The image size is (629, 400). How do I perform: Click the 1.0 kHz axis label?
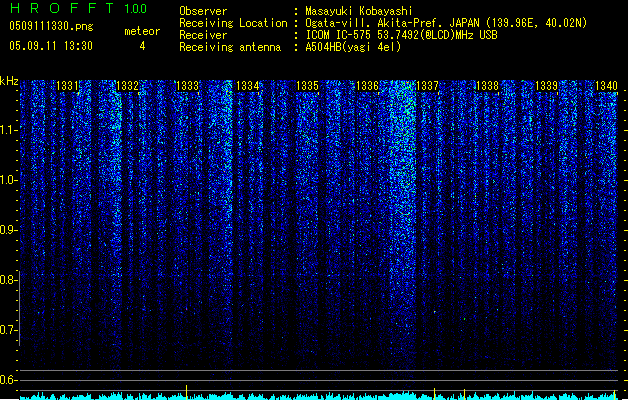(9, 180)
